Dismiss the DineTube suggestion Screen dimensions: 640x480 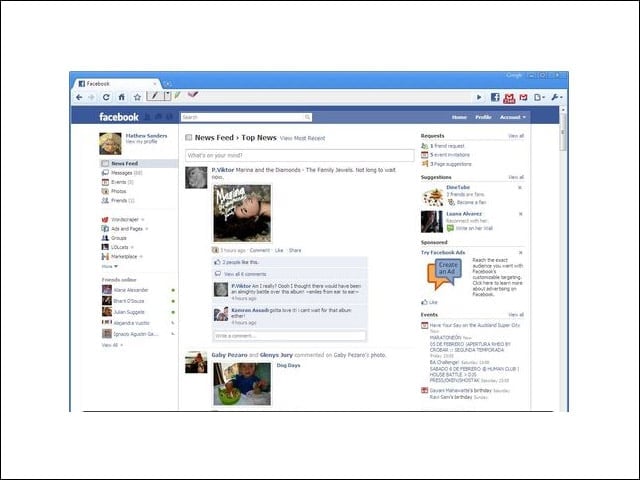coord(520,188)
